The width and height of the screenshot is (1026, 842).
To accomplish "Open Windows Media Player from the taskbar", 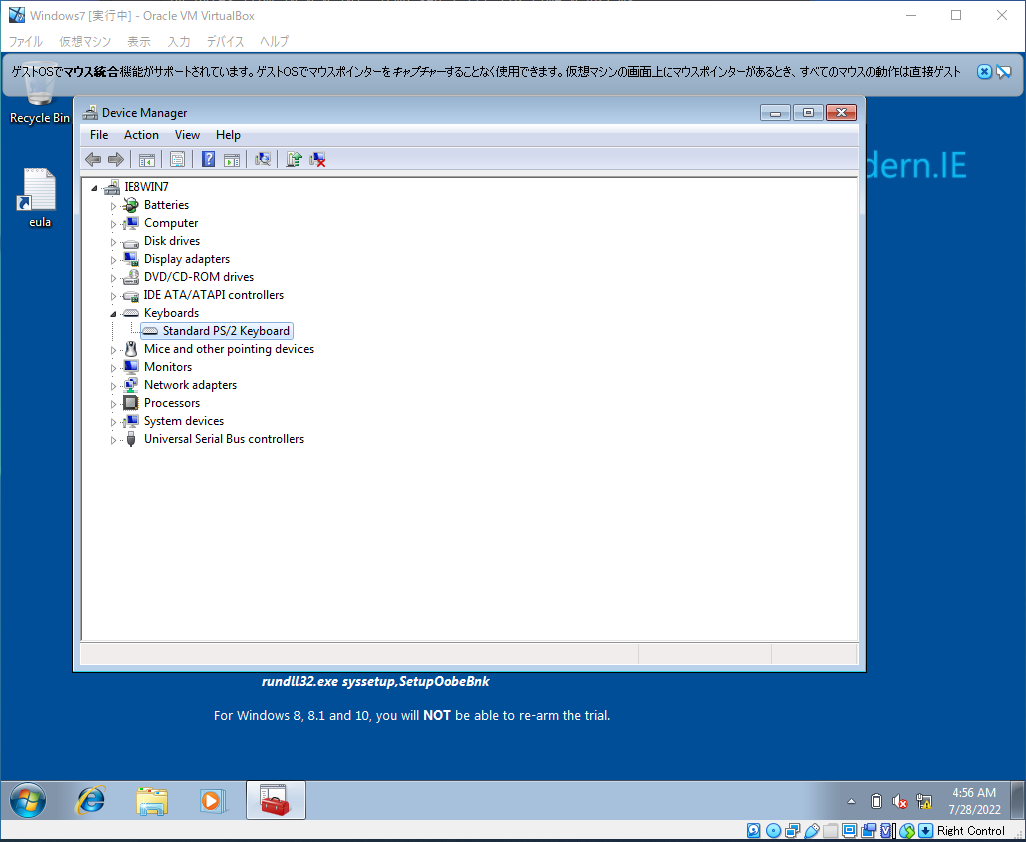I will tap(213, 800).
